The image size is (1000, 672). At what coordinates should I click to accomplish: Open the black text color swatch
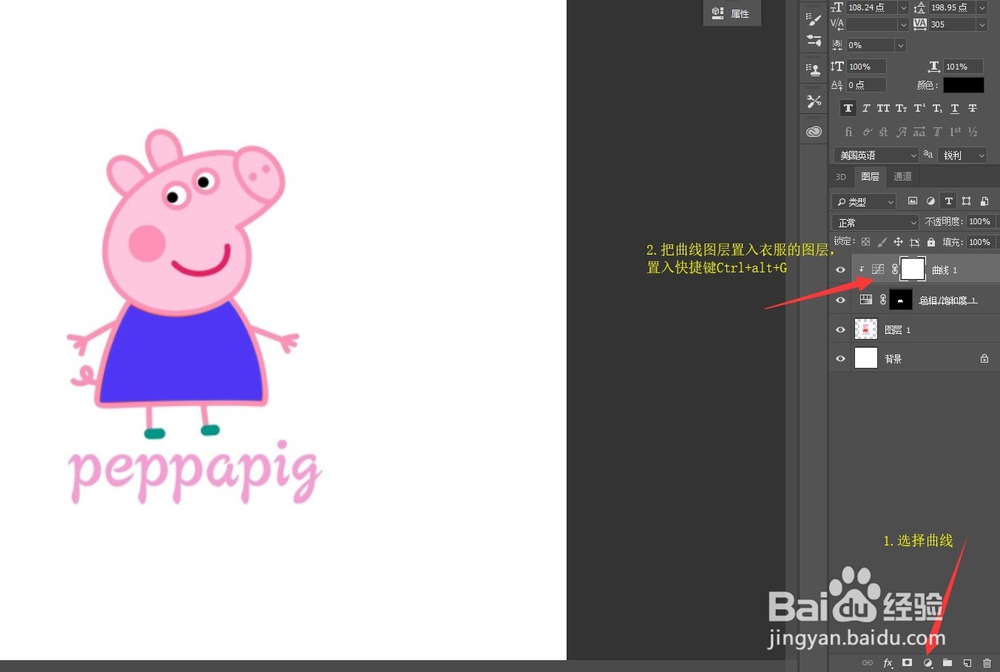point(964,85)
